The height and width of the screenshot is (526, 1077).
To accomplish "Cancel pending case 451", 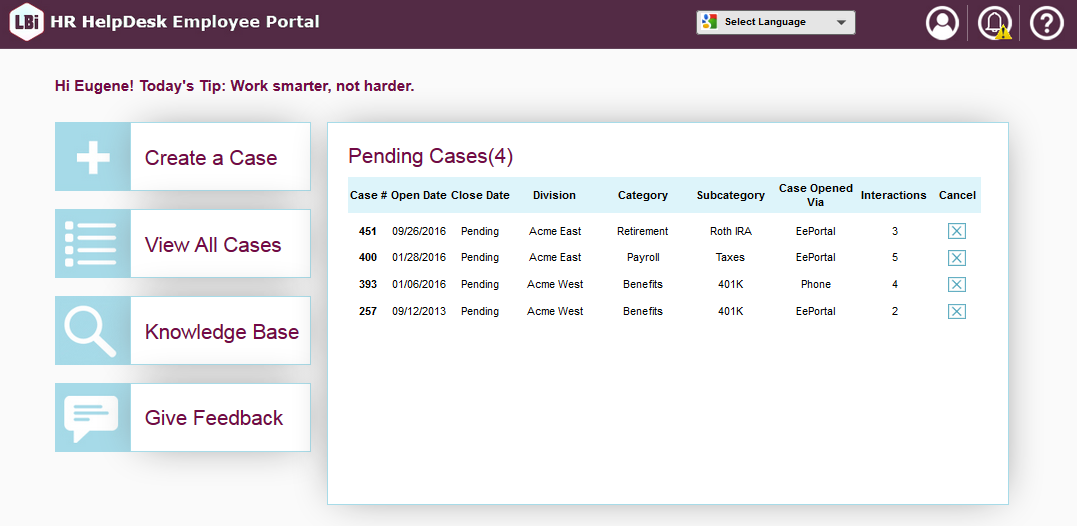I will [x=956, y=231].
